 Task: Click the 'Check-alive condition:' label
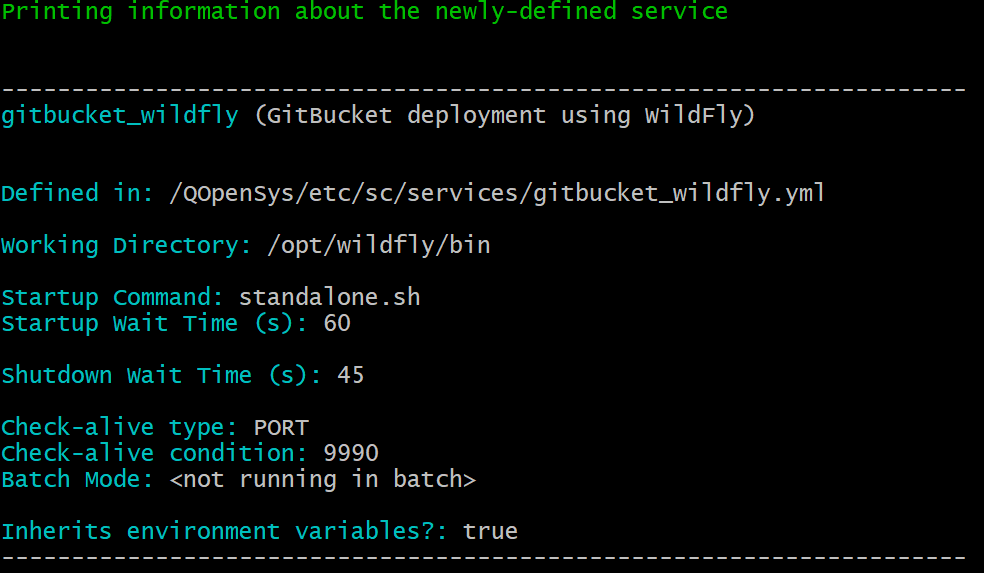pyautogui.click(x=154, y=453)
